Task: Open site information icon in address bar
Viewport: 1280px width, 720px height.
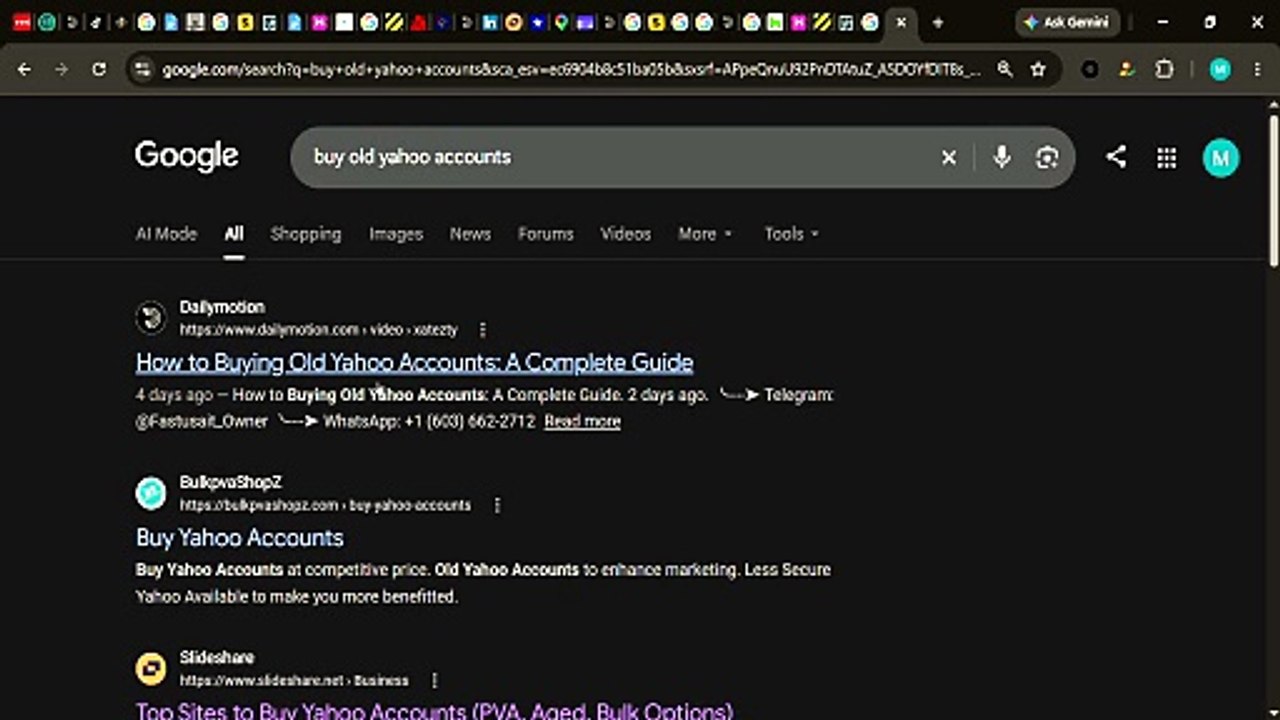Action: (x=142, y=69)
